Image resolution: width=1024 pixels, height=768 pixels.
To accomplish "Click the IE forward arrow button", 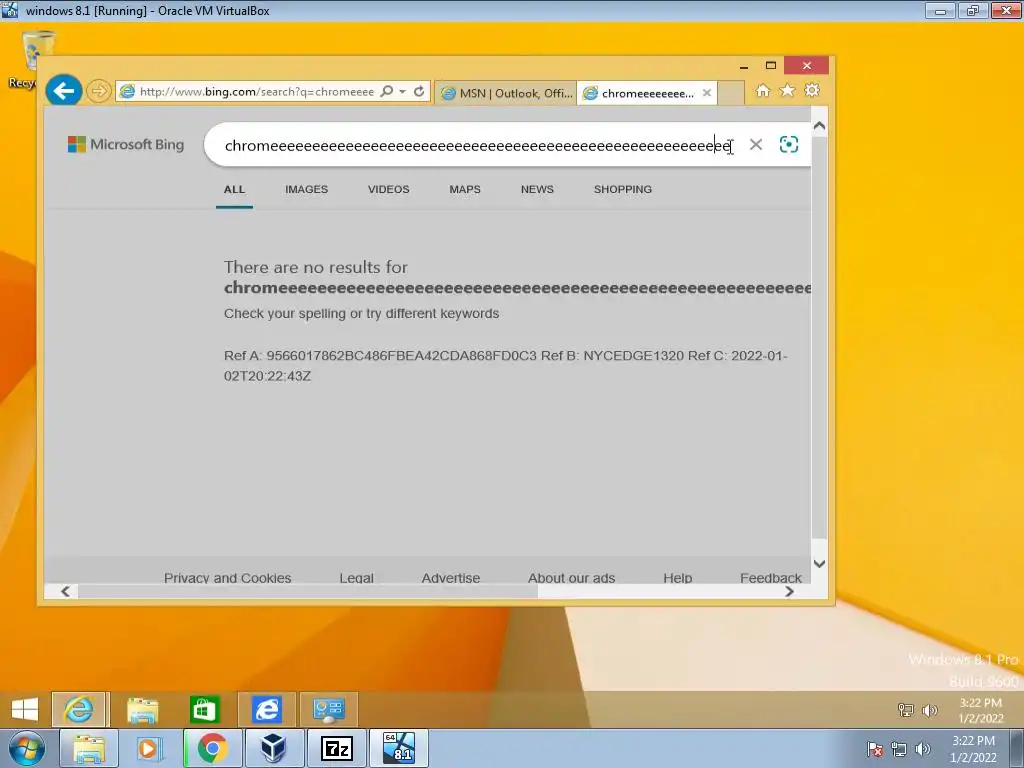I will (99, 91).
